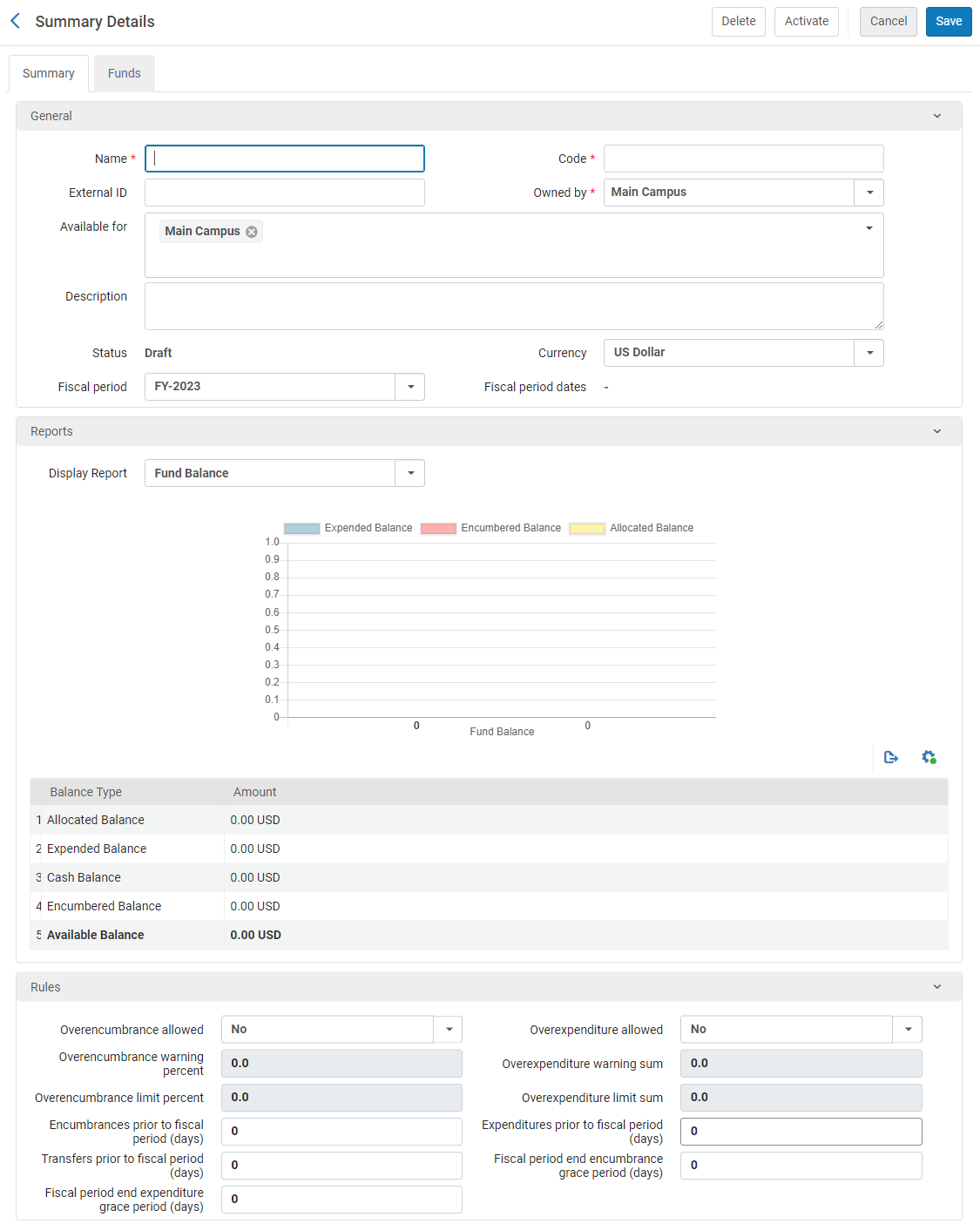The width and height of the screenshot is (980, 1224).
Task: Click the Cancel button
Action: 889,22
